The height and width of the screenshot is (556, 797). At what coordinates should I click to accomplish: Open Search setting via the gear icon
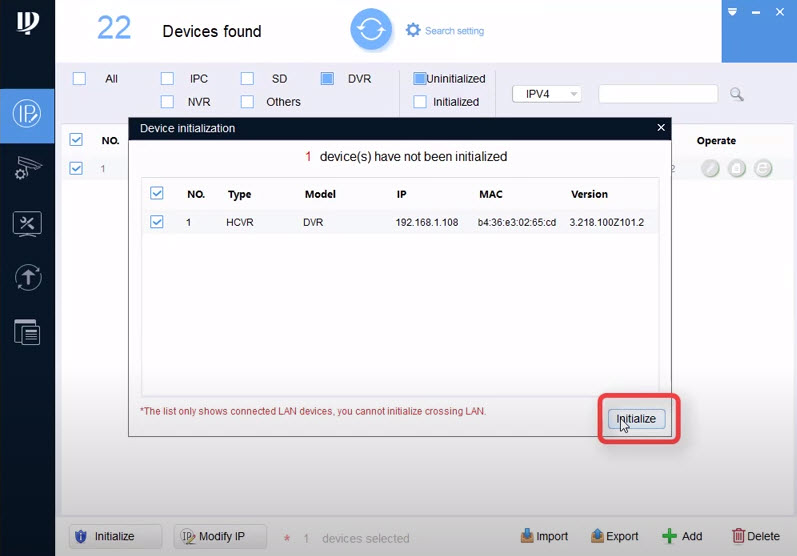[x=413, y=31]
